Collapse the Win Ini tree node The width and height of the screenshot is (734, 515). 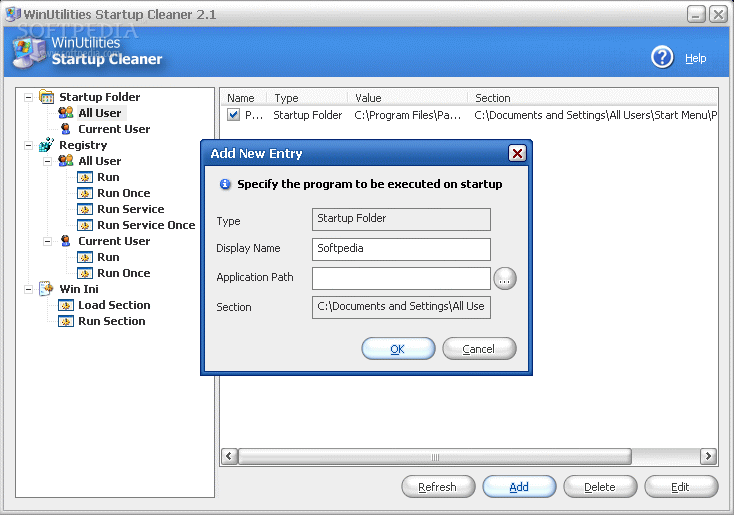tap(29, 289)
